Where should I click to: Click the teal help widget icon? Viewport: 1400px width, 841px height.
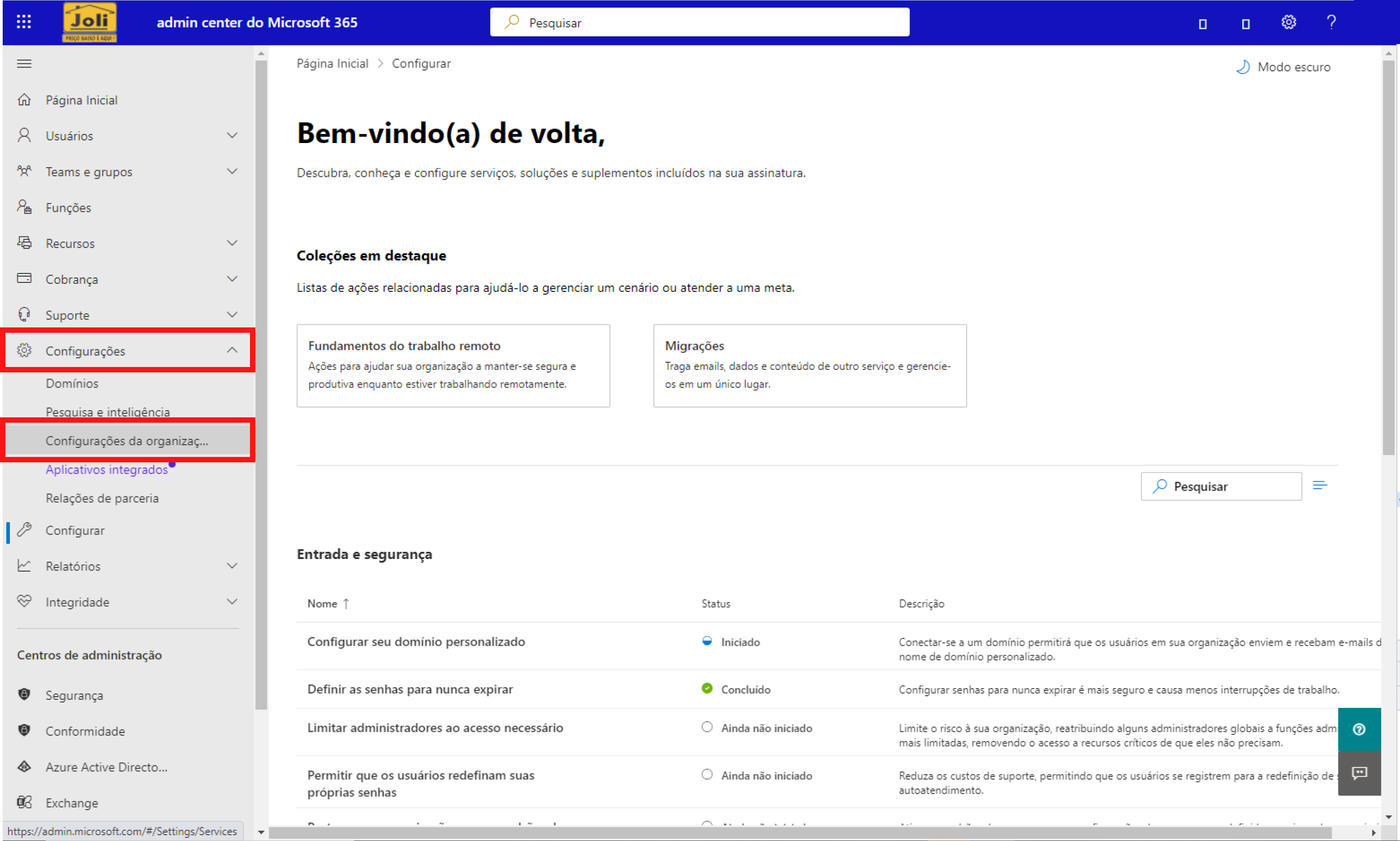point(1359,729)
